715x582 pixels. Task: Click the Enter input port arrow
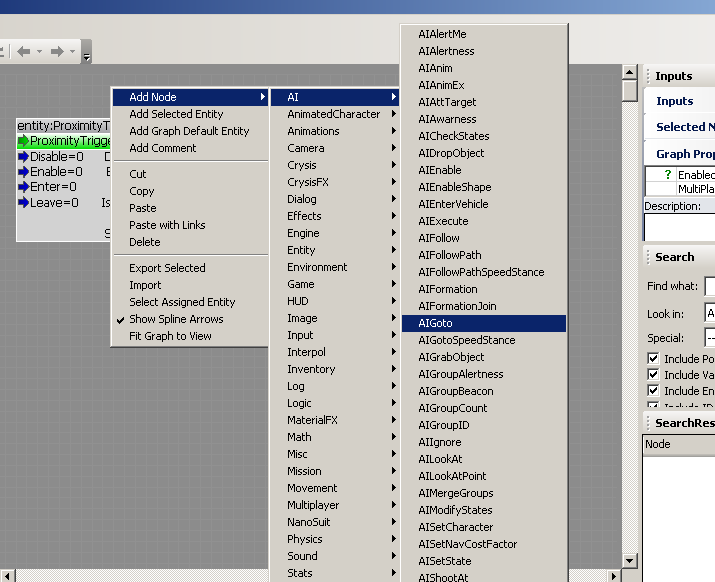coord(23,187)
